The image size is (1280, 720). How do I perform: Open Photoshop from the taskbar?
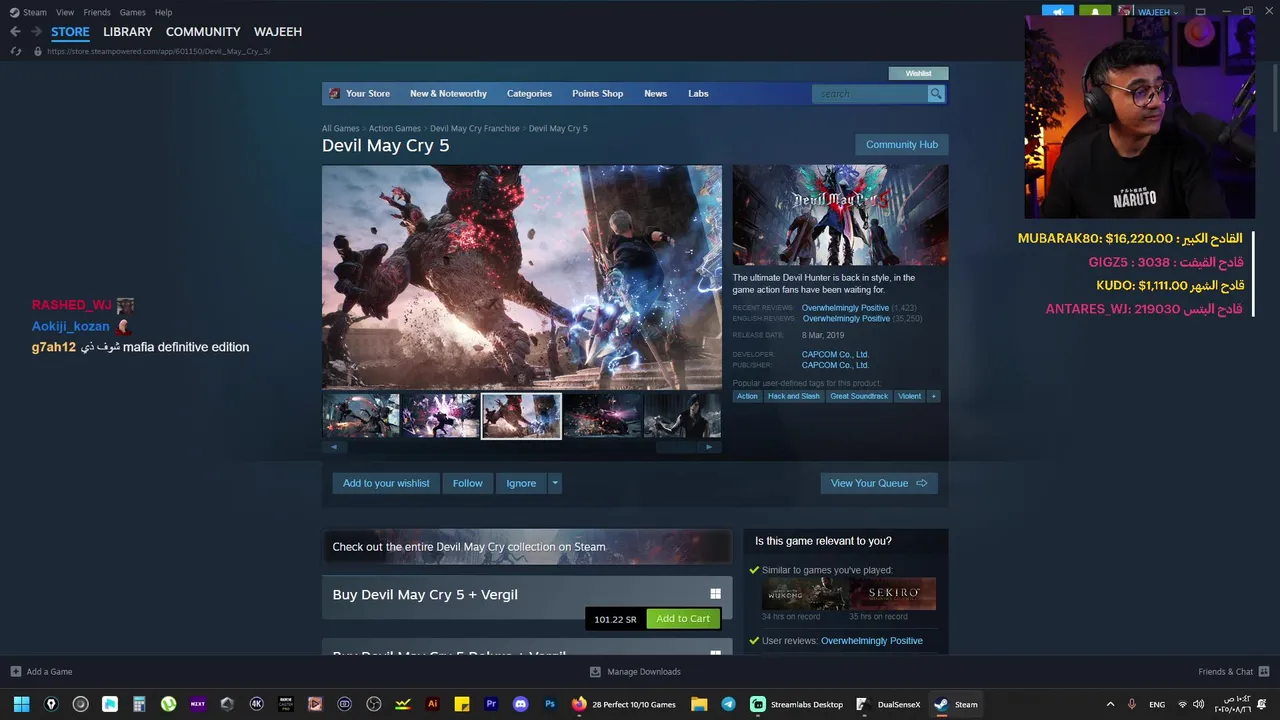549,704
